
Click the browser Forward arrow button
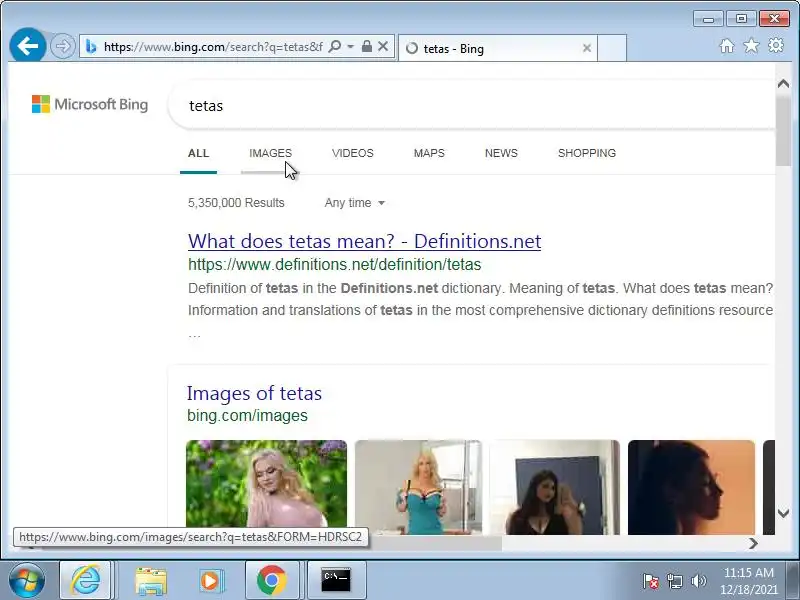tap(63, 47)
